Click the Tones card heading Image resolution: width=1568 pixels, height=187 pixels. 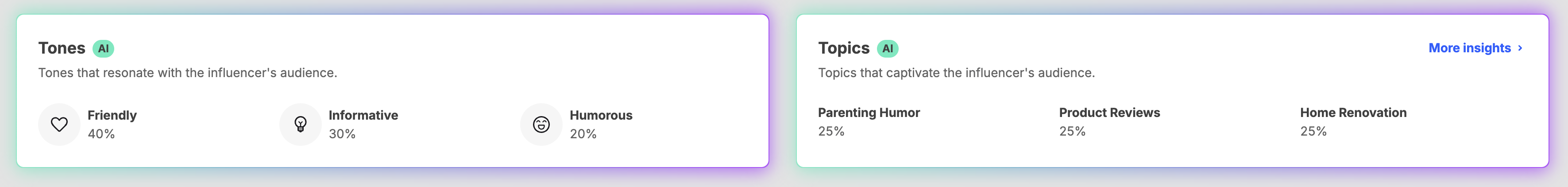62,48
